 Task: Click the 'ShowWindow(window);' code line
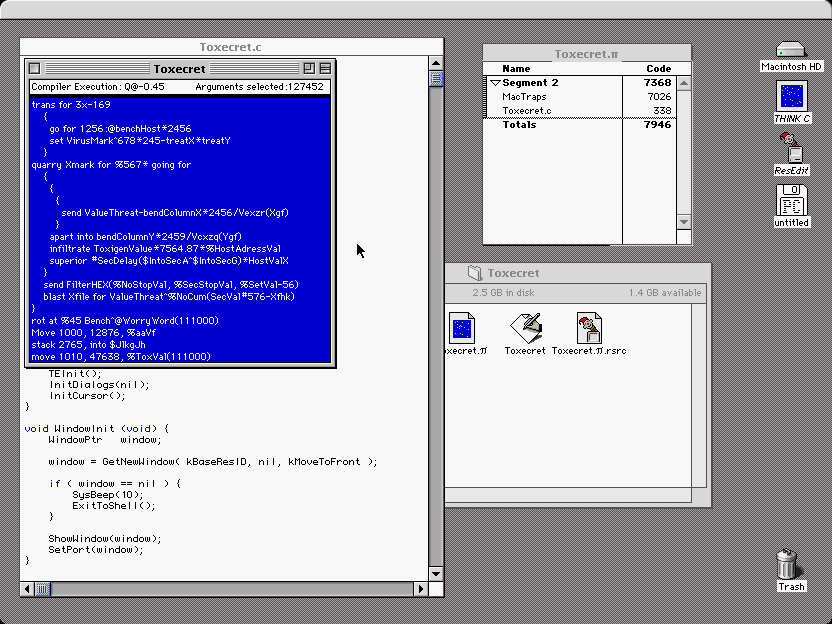[x=105, y=539]
